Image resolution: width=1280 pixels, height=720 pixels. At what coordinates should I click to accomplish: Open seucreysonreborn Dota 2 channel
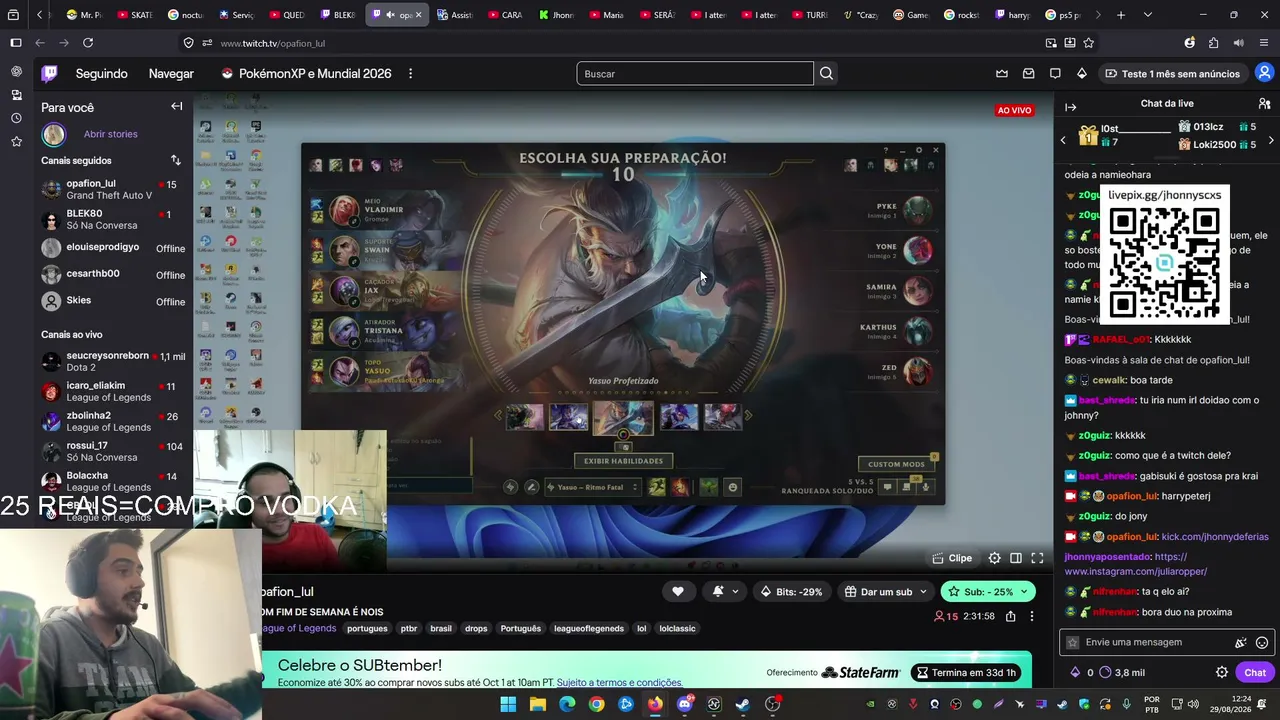tap(110, 361)
